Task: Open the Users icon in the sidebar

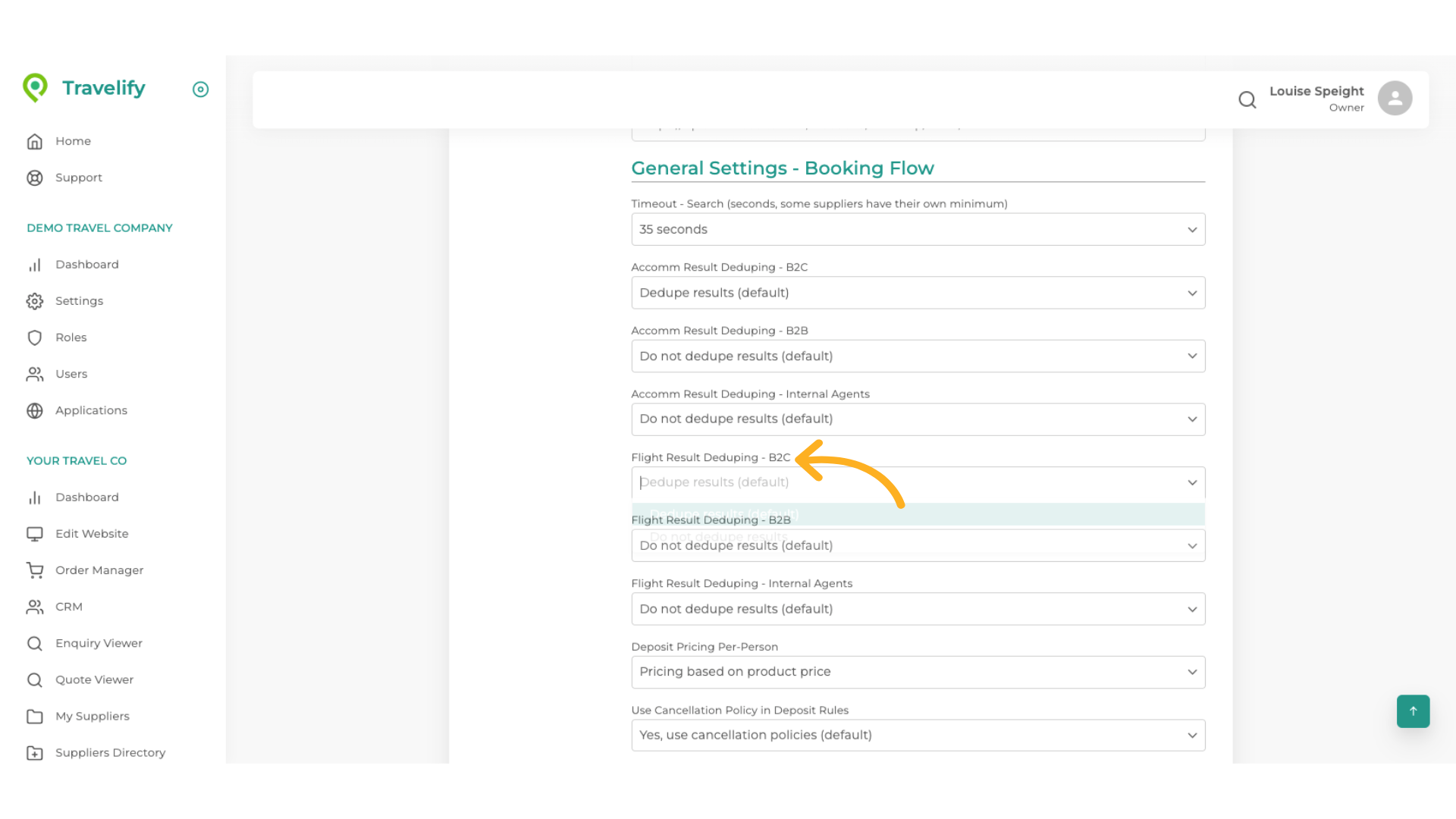Action: pos(35,374)
